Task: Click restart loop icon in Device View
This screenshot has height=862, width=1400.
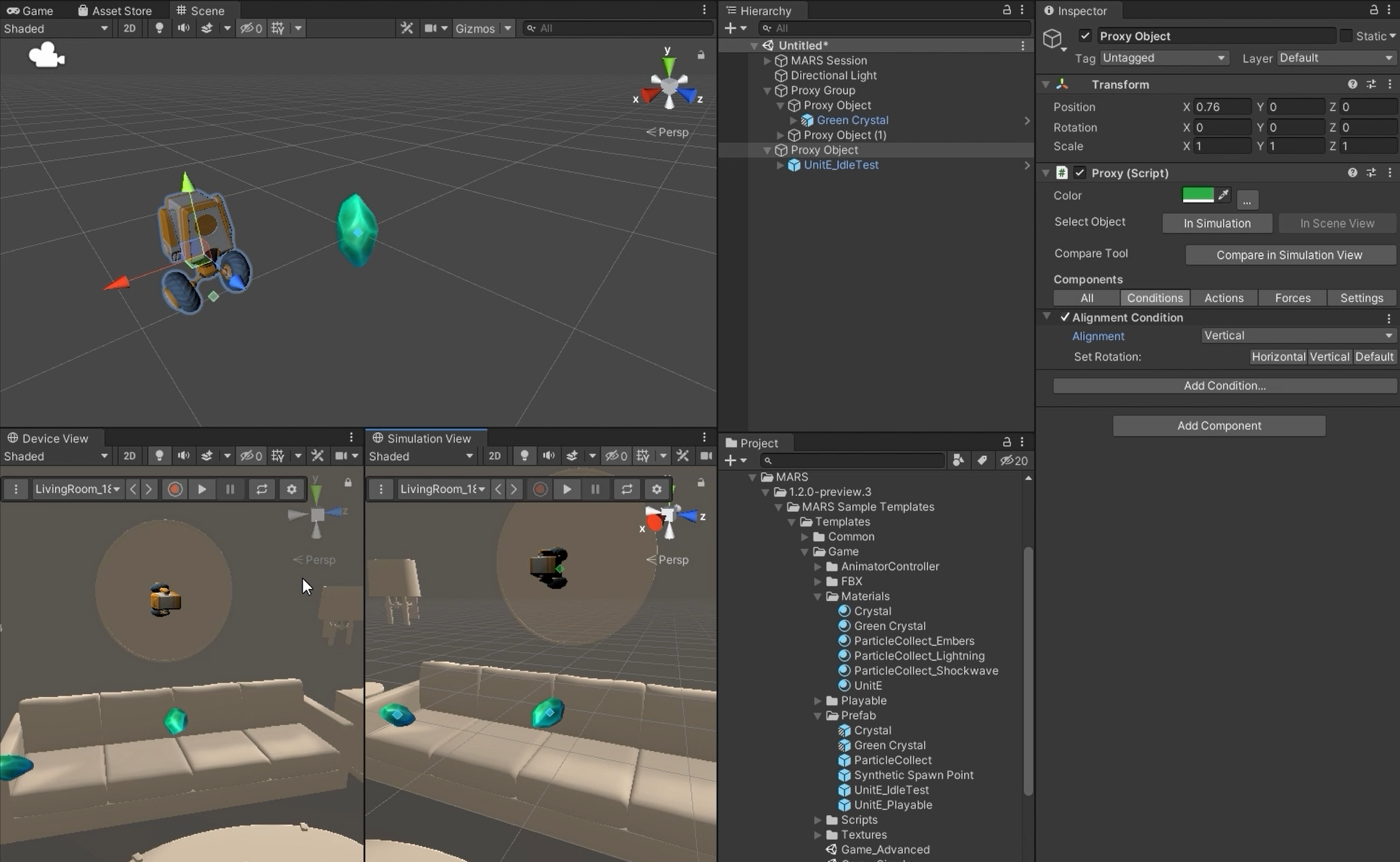Action: pyautogui.click(x=262, y=489)
